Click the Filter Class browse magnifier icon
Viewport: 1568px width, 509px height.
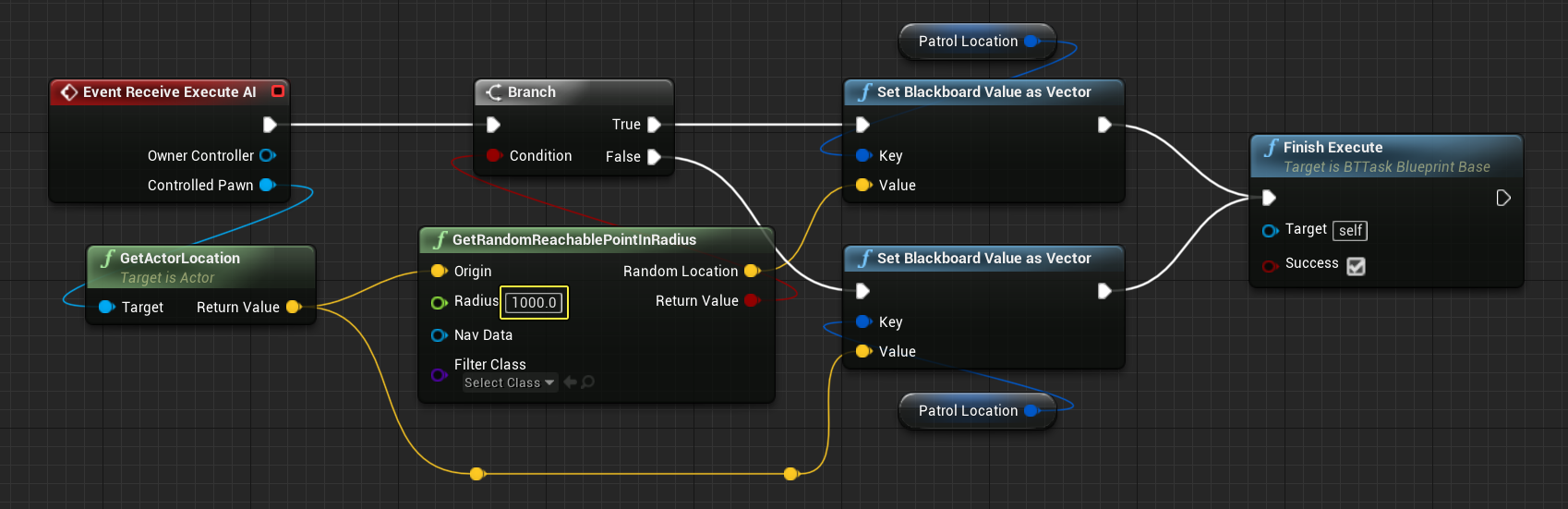pos(587,382)
